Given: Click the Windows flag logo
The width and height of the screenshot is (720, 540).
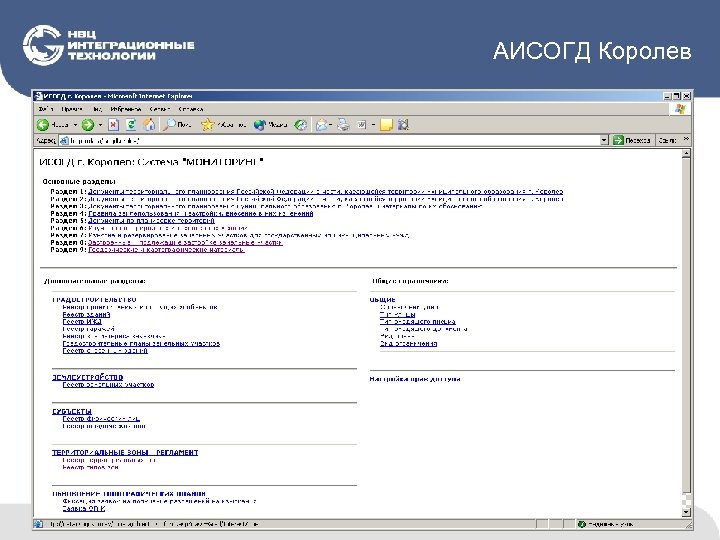Looking at the screenshot, I should (680, 109).
